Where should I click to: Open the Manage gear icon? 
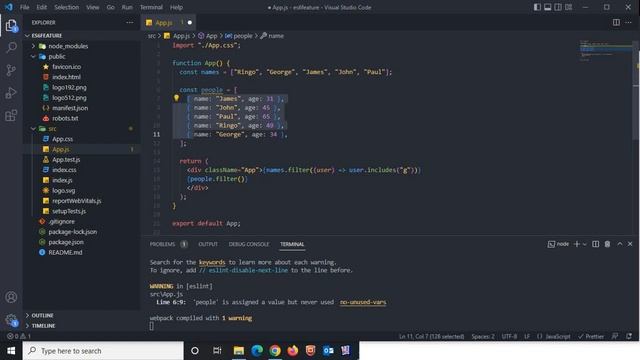pyautogui.click(x=11, y=320)
